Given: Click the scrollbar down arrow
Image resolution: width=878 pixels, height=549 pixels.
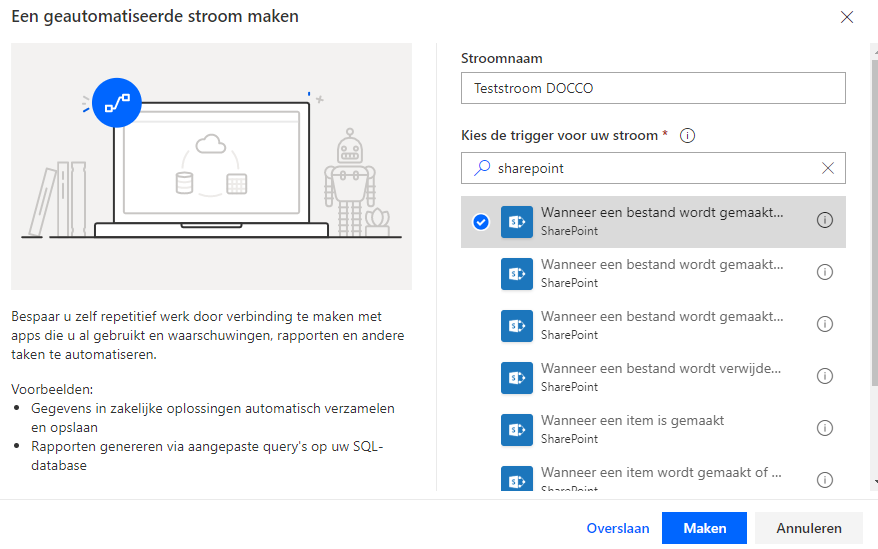Looking at the screenshot, I should click(x=875, y=481).
